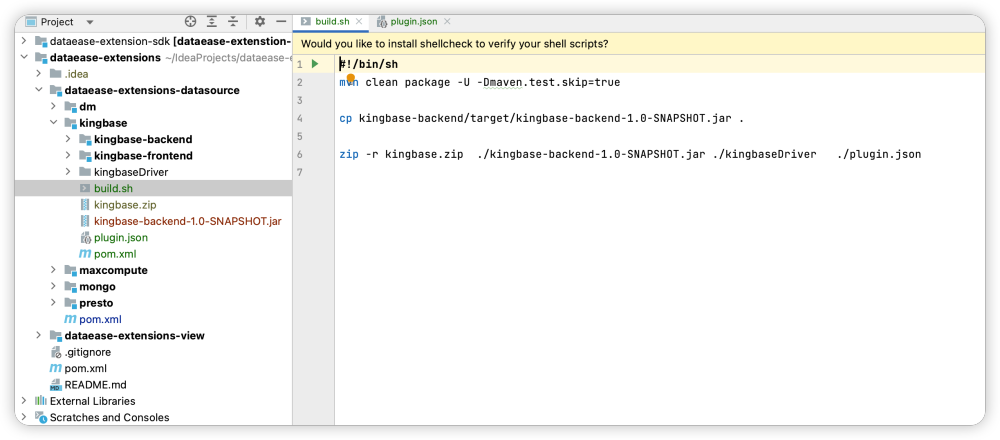Expand the kingbaseDriver folder
Screen dimensions: 1000x440
tap(68, 172)
